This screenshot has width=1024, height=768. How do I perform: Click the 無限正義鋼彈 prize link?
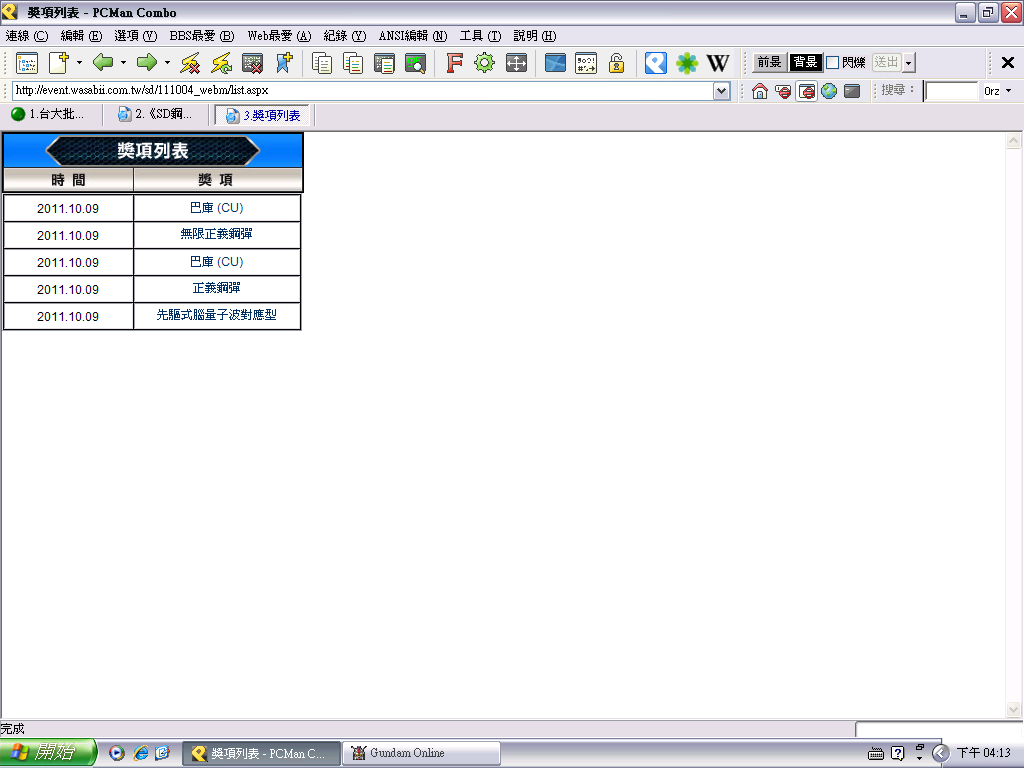[216, 235]
